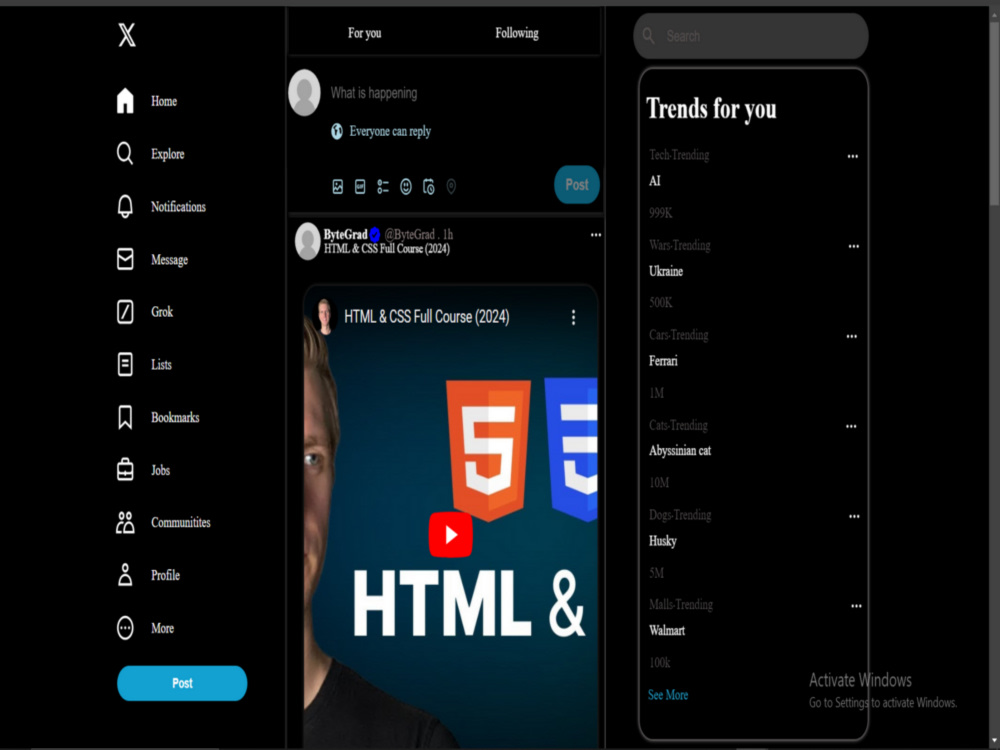Click the composer profile avatar

[x=304, y=92]
